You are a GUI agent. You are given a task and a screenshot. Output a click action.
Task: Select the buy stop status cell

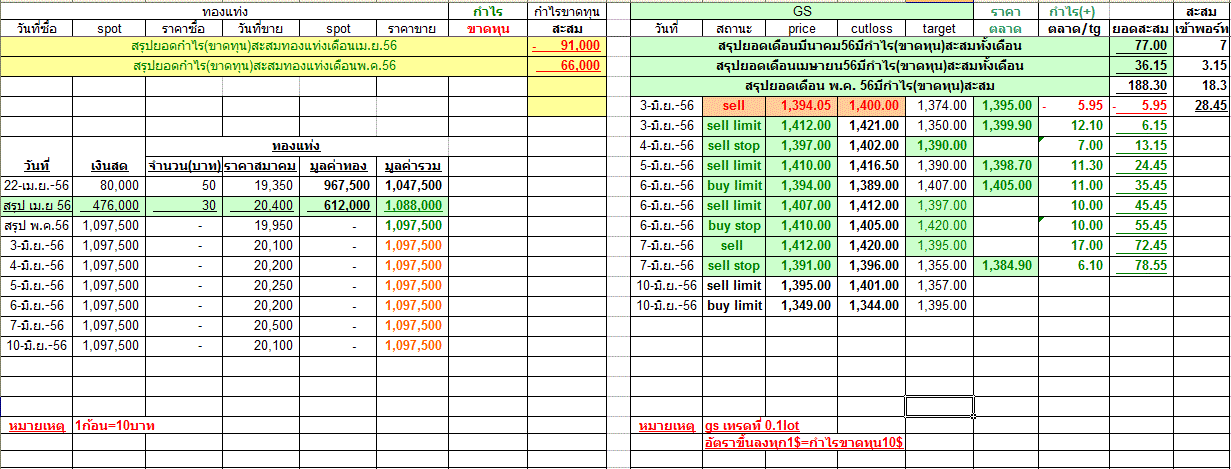(x=734, y=226)
